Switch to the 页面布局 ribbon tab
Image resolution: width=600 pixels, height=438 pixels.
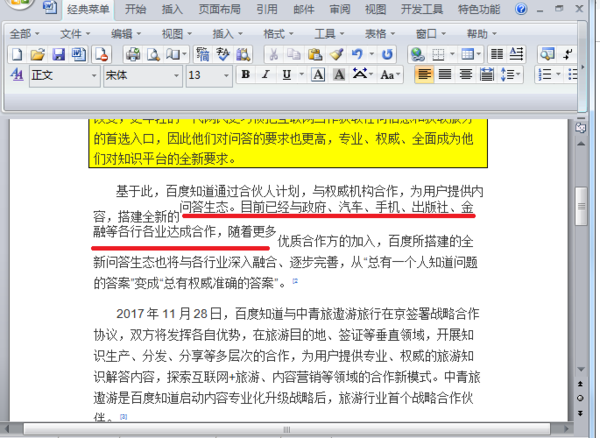tap(220, 9)
